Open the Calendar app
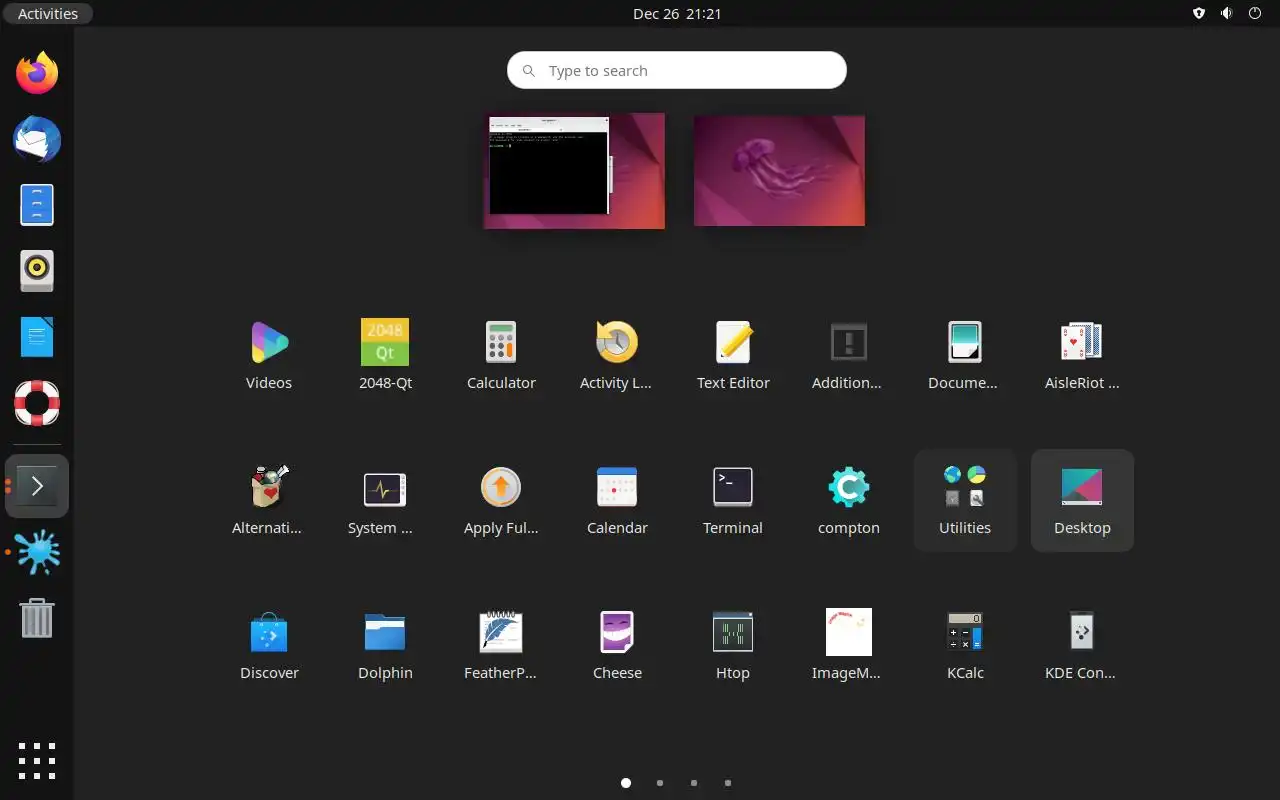The height and width of the screenshot is (800, 1280). tap(617, 500)
